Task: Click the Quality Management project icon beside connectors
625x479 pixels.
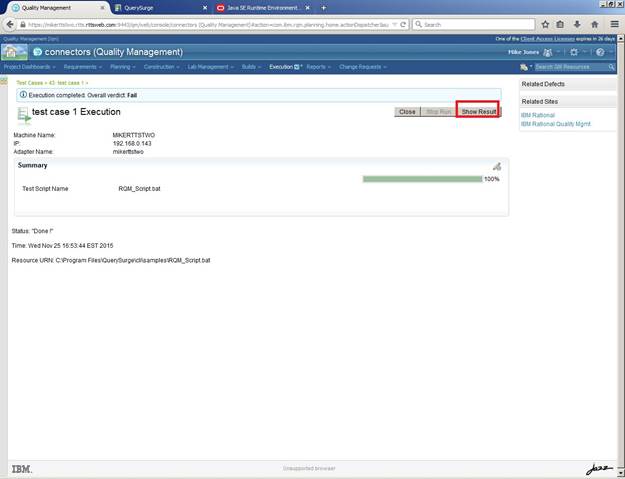Action: pos(37,52)
